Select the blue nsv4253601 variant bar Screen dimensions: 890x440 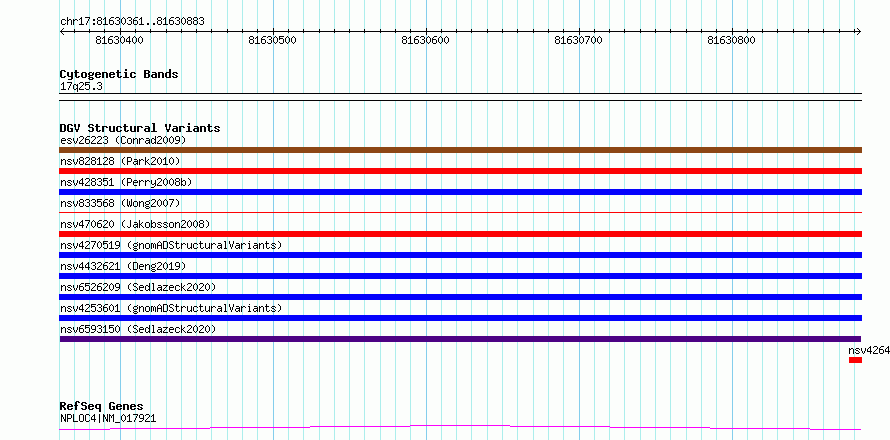point(461,318)
